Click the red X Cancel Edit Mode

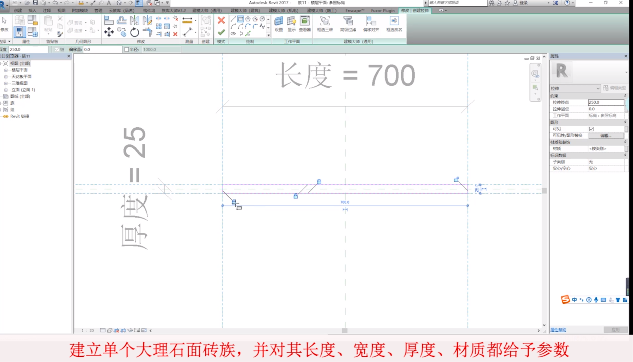pos(221,20)
